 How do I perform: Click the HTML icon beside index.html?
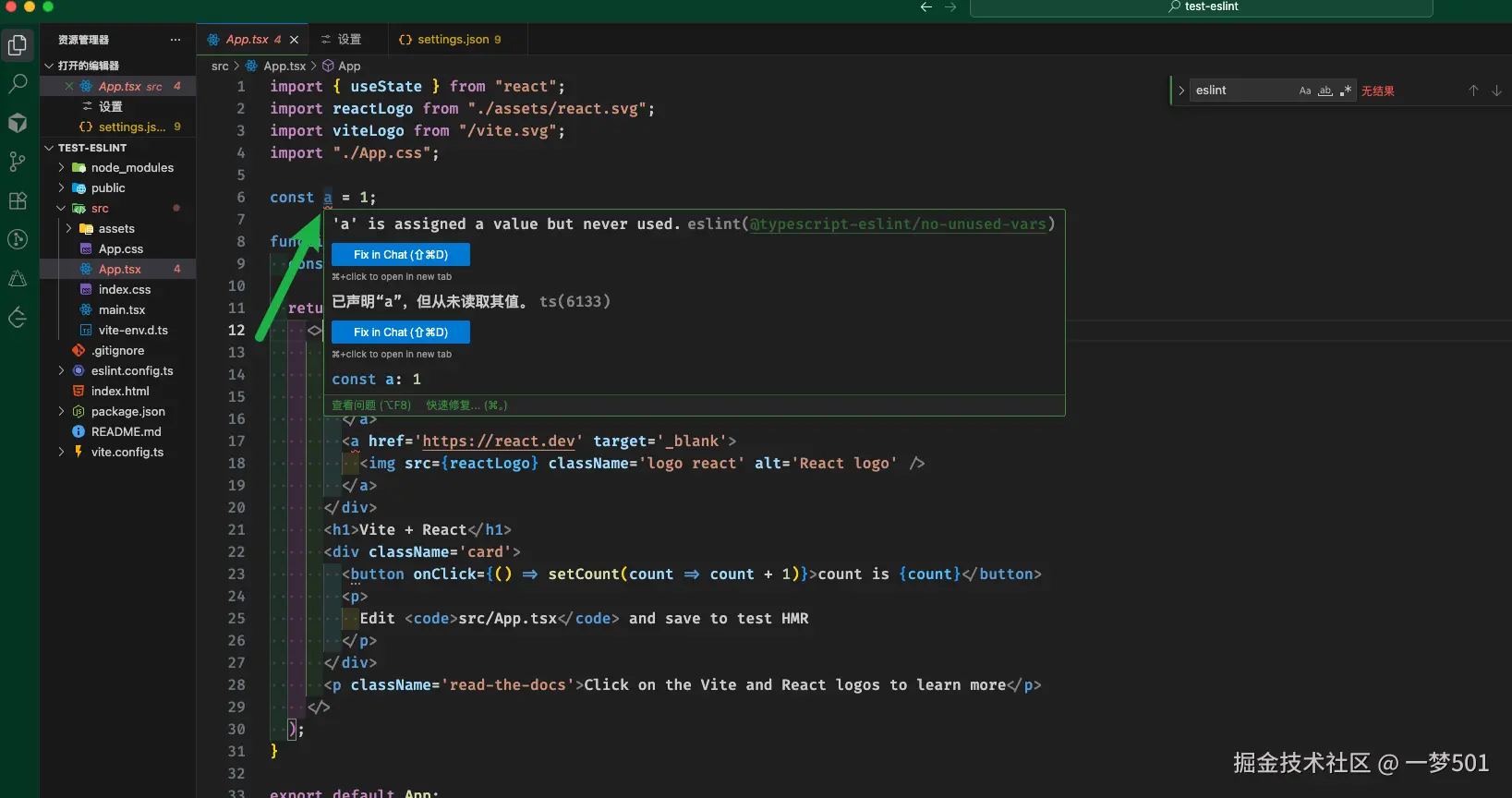[x=79, y=391]
